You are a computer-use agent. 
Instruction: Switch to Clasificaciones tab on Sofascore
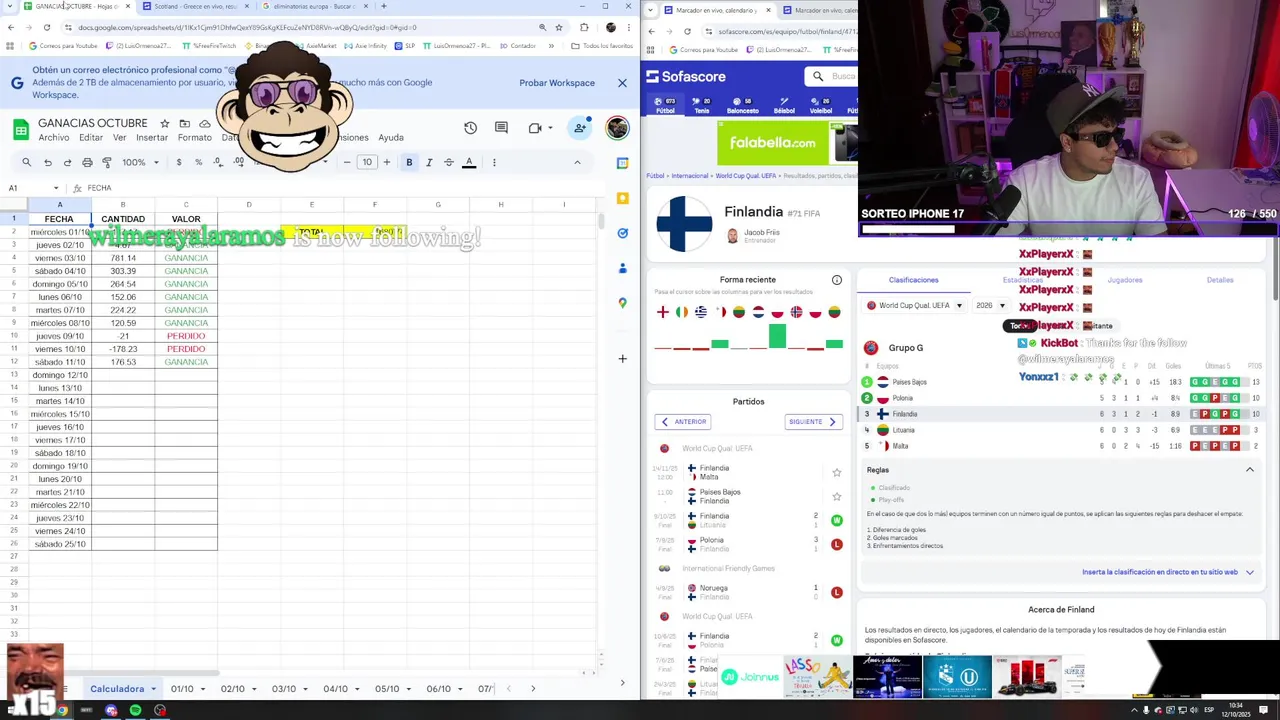point(914,280)
